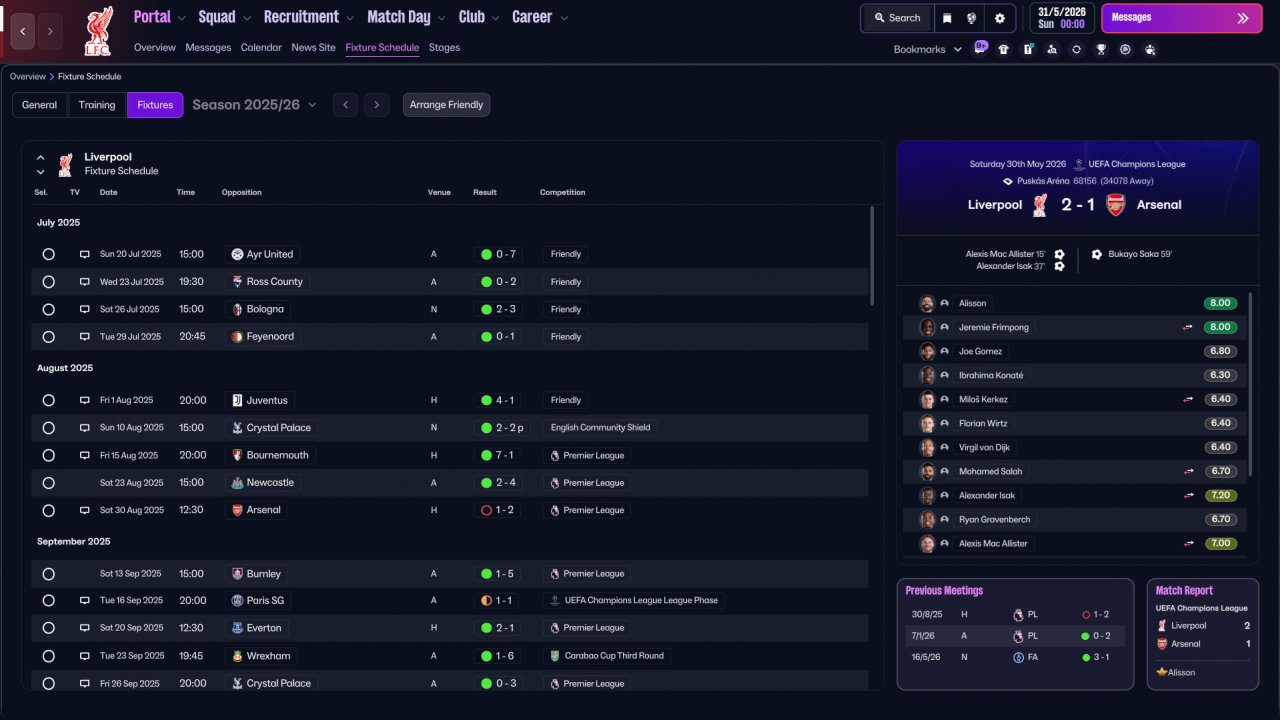The width and height of the screenshot is (1280, 720).
Task: Collapse the Liverpool Fixture Schedule panel chevron
Action: pos(41,158)
